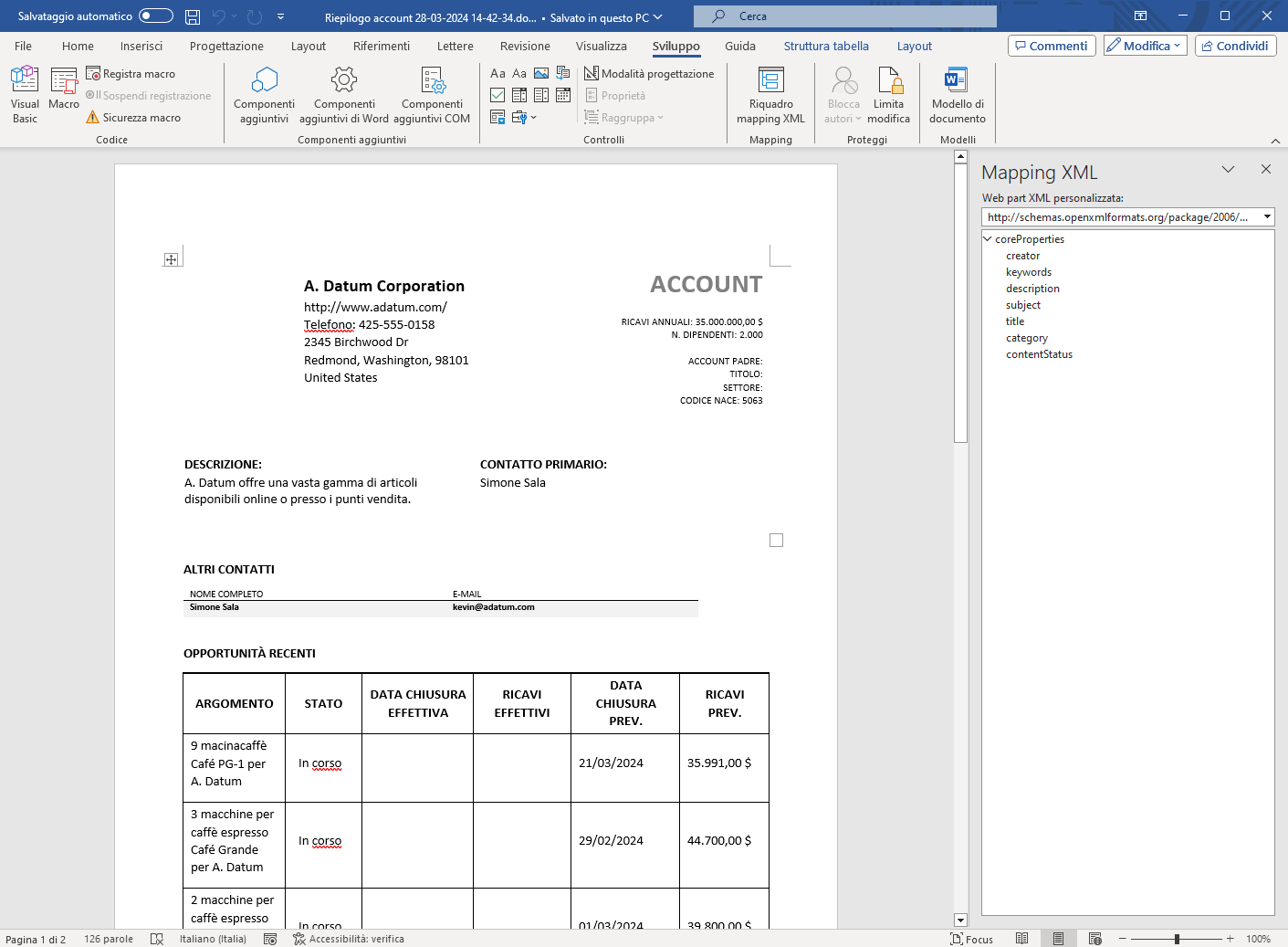The image size is (1288, 947).
Task: Adjust the zoom slider
Action: click(1176, 939)
